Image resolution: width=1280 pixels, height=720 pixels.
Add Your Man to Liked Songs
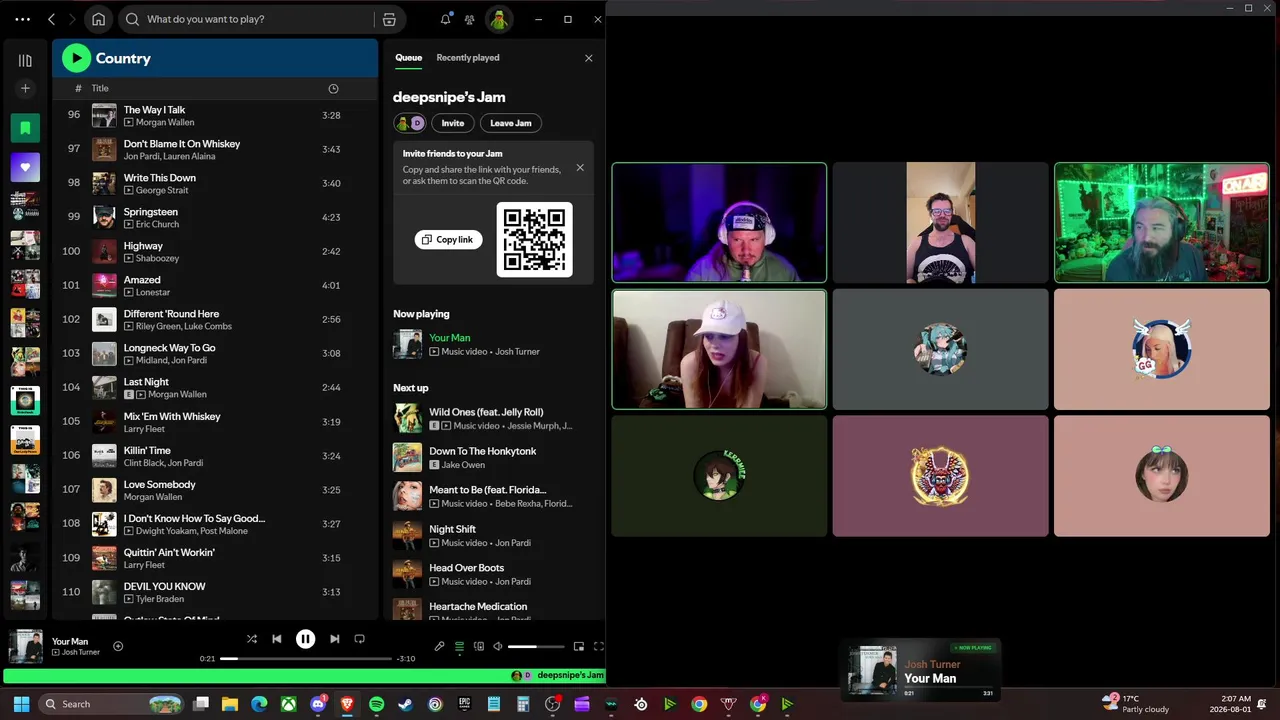point(118,646)
